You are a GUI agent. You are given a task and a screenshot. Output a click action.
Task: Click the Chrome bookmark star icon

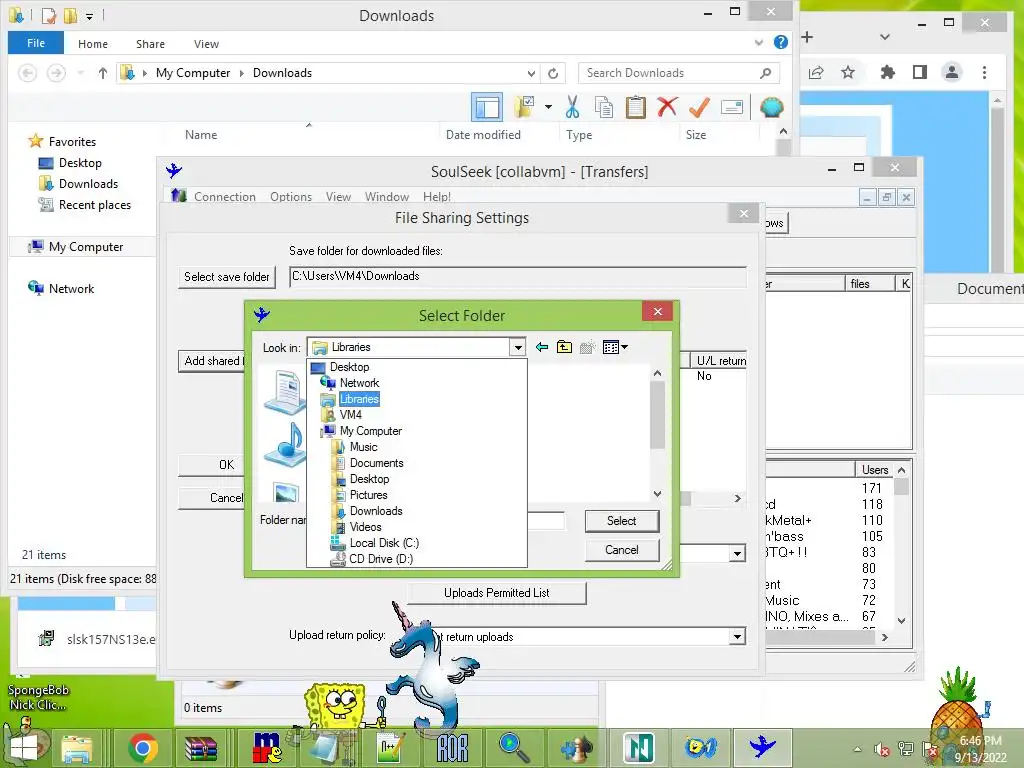[x=848, y=72]
